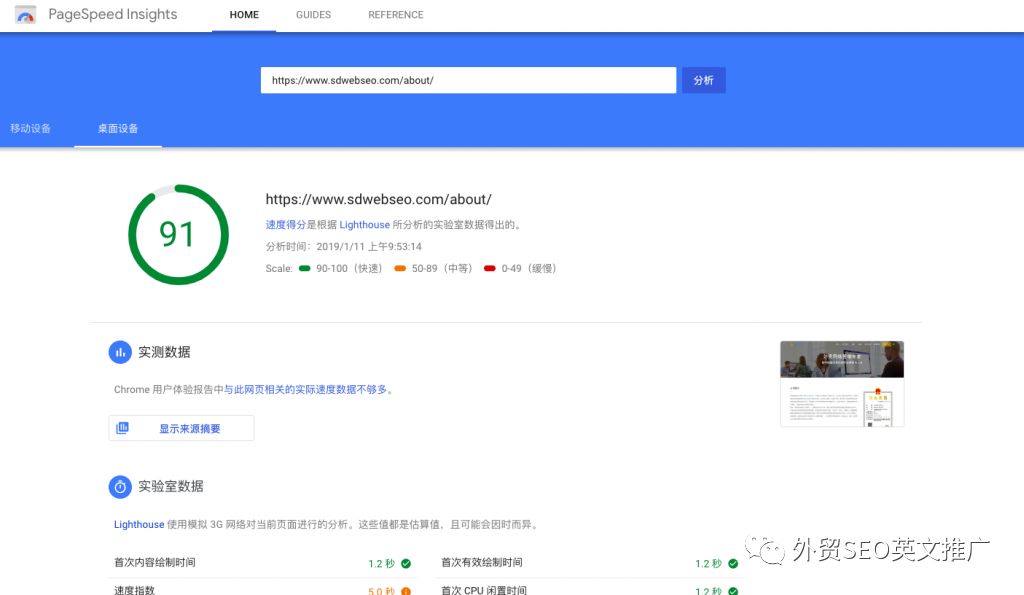
Task: Click the 显示来源摘要 button
Action: pyautogui.click(x=181, y=428)
